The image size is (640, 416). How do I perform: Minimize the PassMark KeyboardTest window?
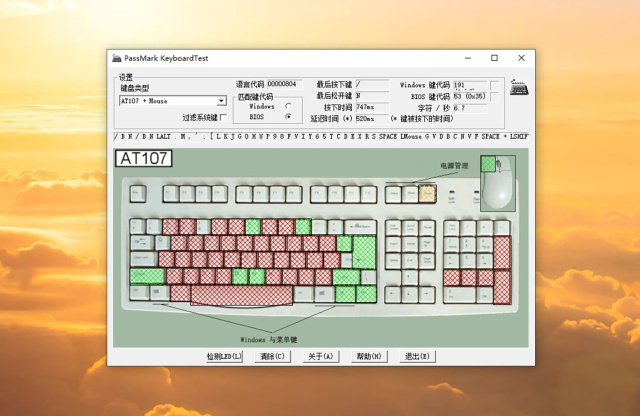[468, 58]
